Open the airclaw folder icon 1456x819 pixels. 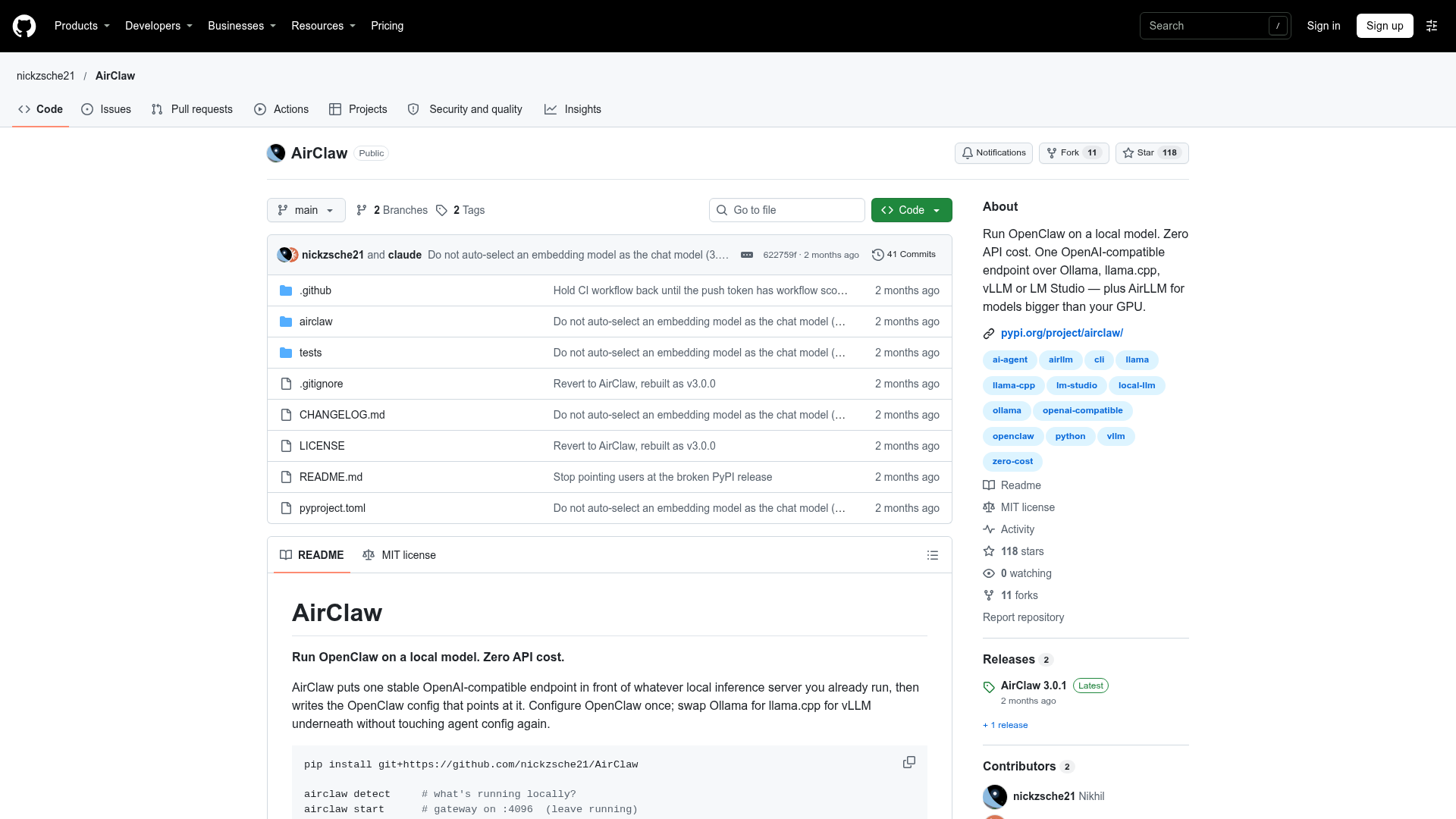coord(286,322)
